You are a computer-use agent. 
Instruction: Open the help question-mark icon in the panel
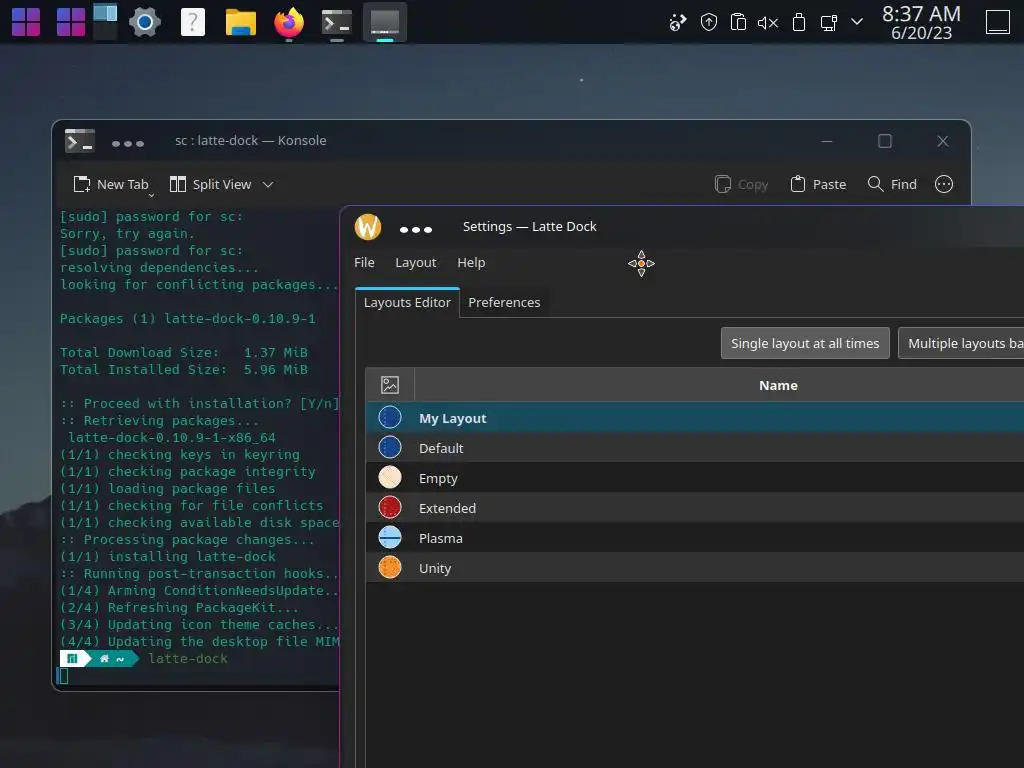click(193, 22)
